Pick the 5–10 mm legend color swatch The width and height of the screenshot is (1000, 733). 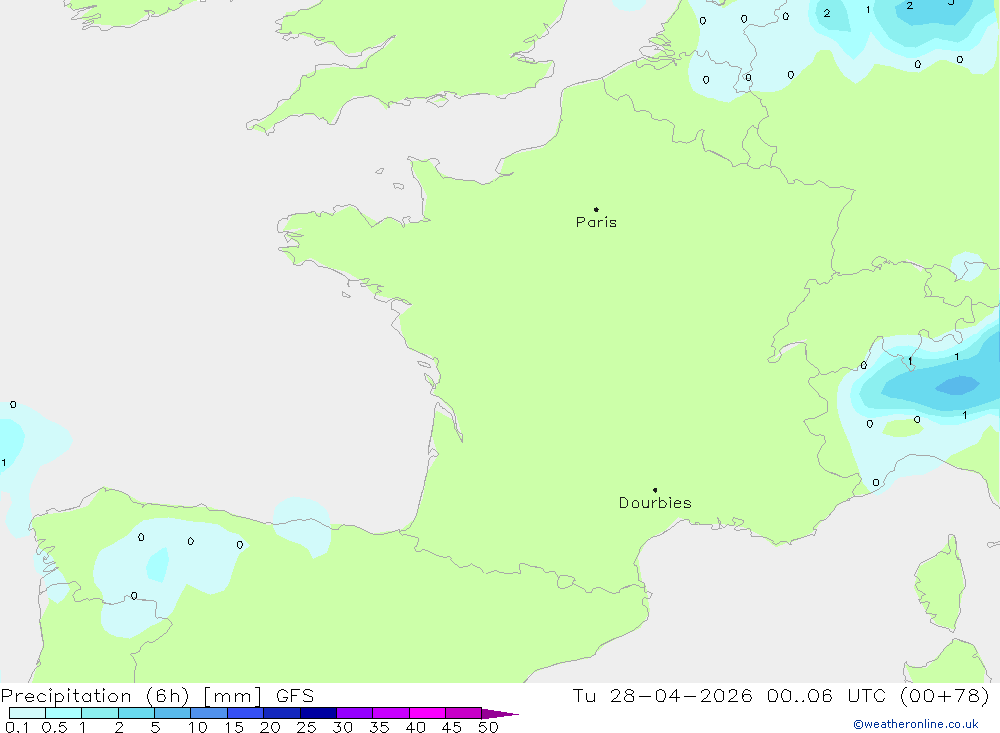173,713
